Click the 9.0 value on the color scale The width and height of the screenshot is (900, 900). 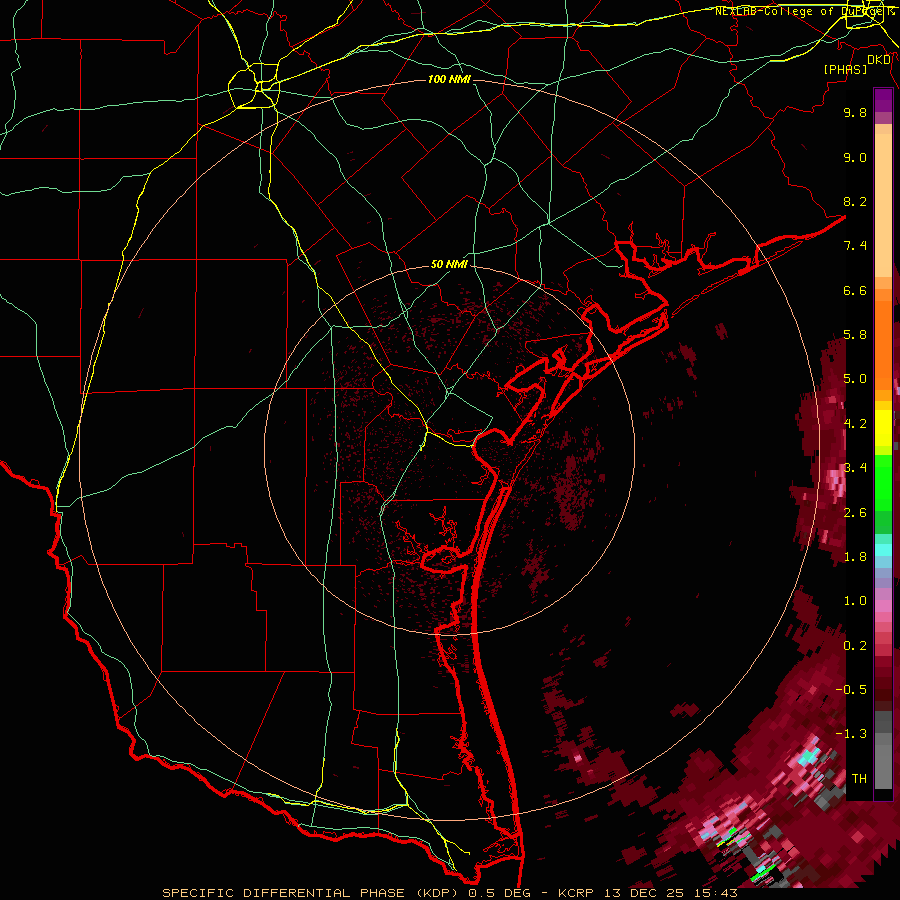(x=855, y=157)
